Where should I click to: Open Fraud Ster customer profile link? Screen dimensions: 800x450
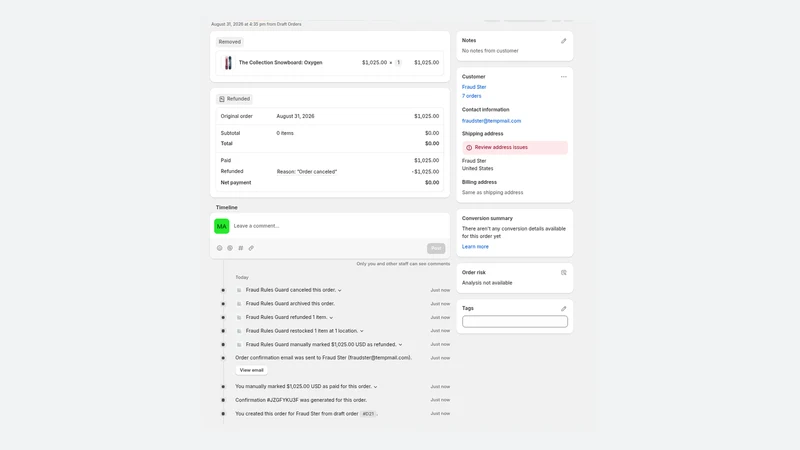click(x=474, y=87)
